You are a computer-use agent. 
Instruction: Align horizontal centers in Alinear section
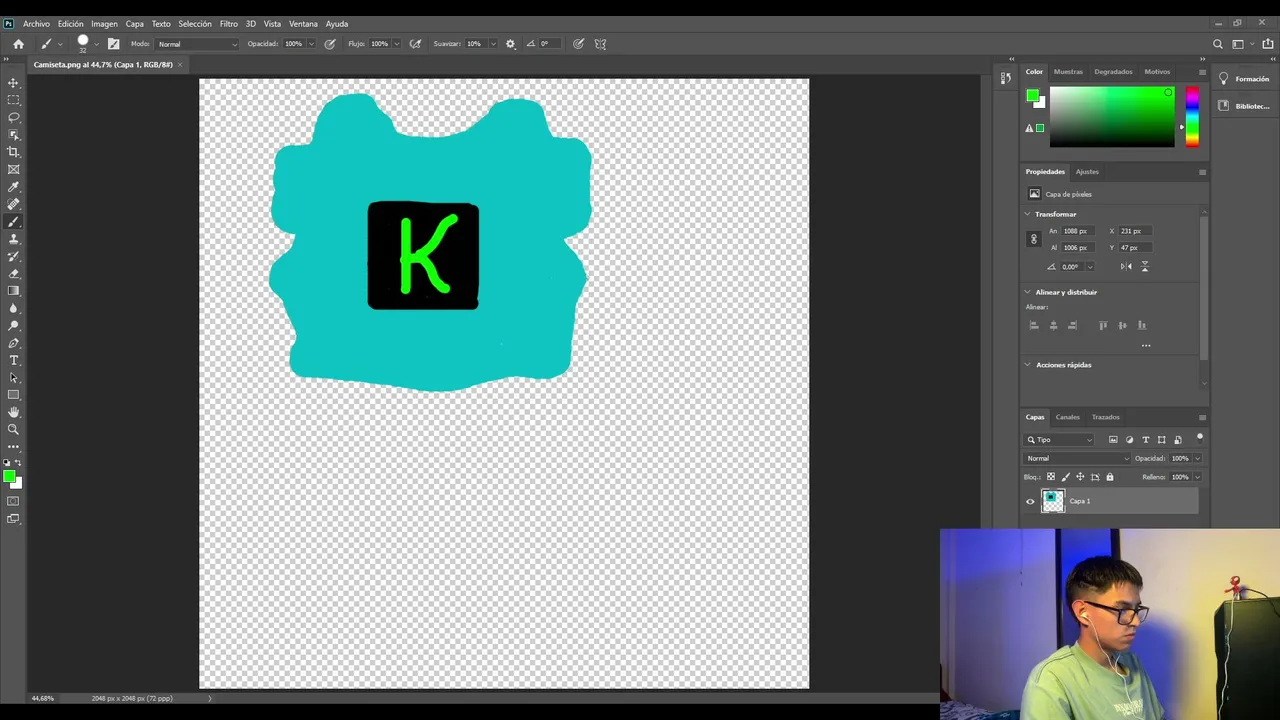tap(1053, 325)
